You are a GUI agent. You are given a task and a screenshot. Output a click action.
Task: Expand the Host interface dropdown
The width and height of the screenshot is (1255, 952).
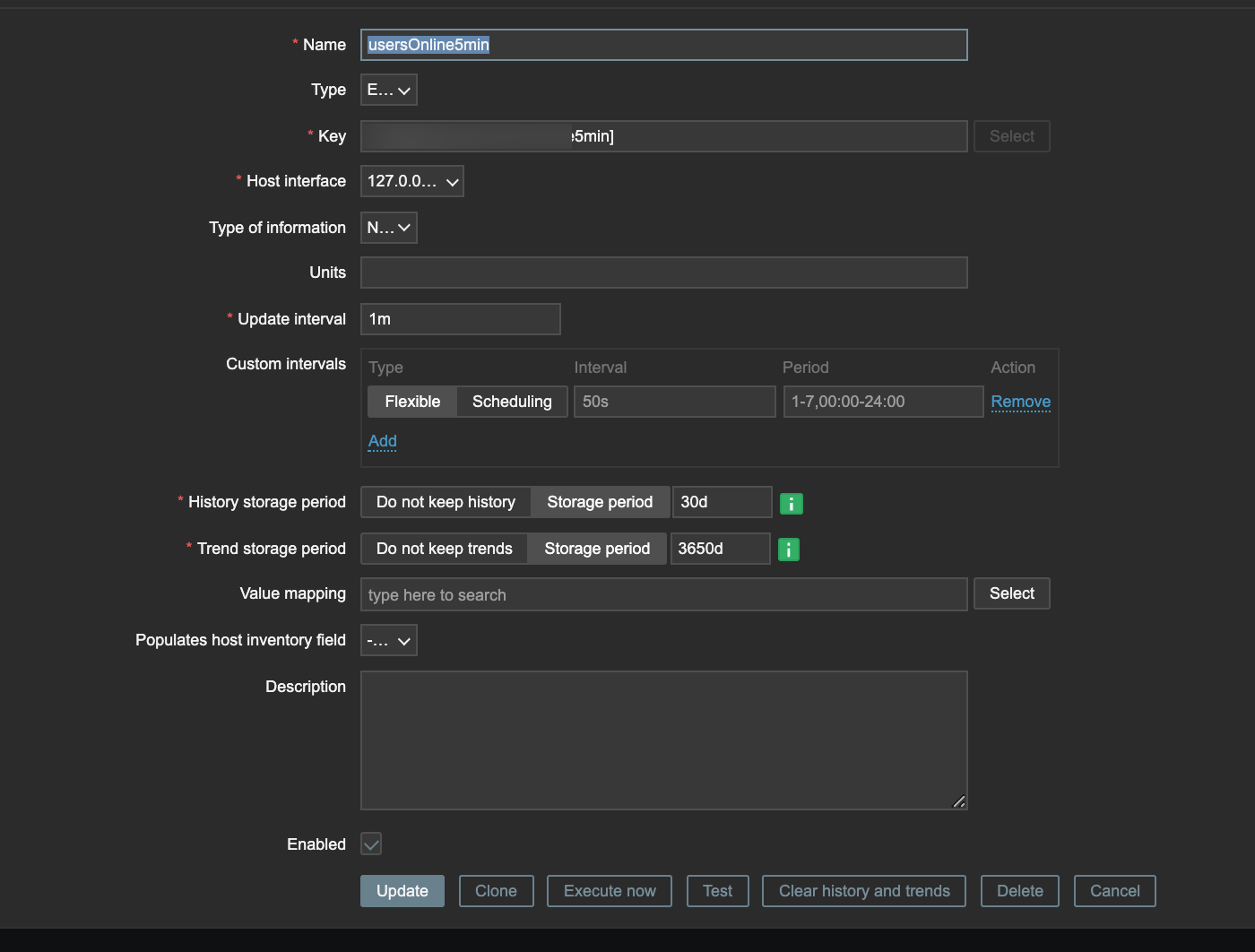point(411,181)
